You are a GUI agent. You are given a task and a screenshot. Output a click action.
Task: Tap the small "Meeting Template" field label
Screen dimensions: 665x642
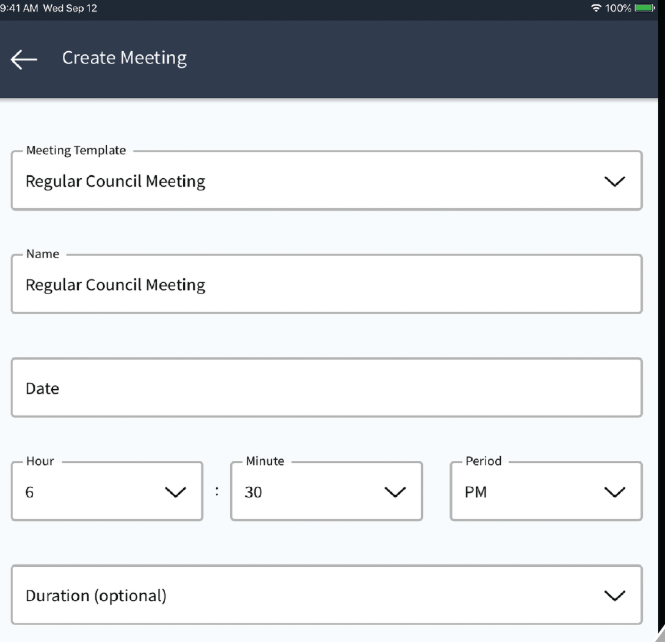76,151
